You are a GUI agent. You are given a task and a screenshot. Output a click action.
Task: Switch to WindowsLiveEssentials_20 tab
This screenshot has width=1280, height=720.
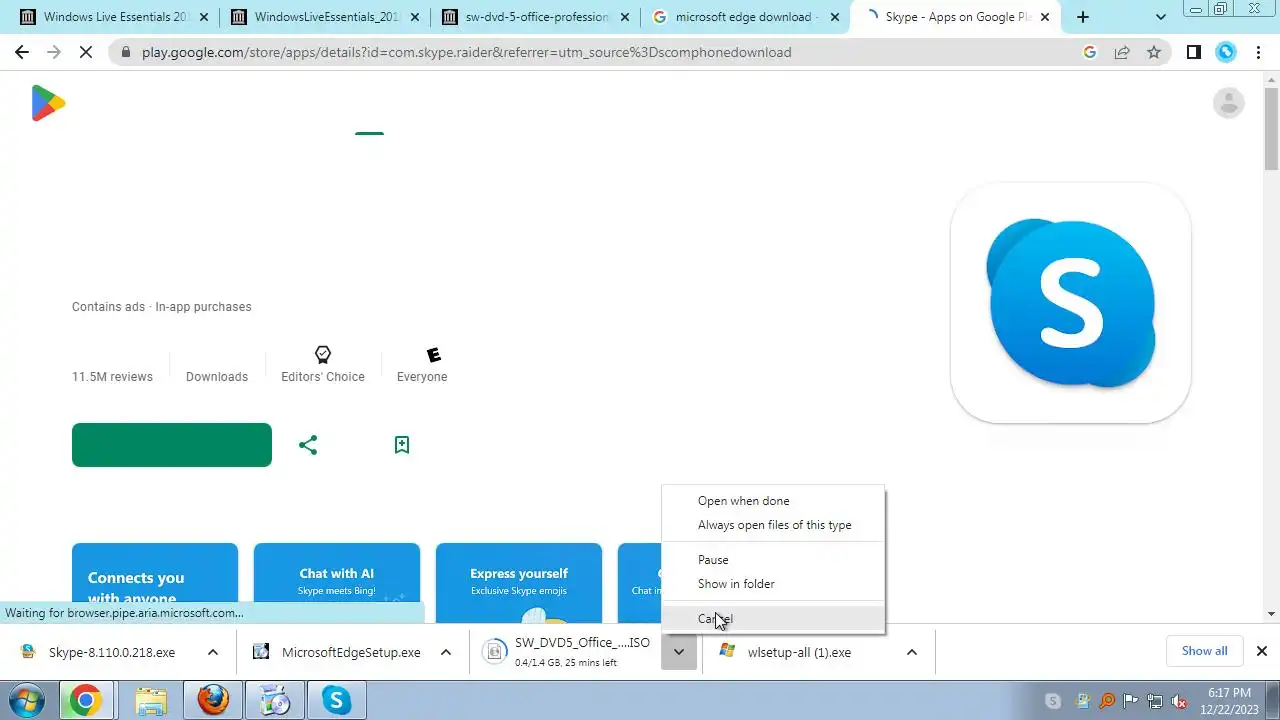325,17
